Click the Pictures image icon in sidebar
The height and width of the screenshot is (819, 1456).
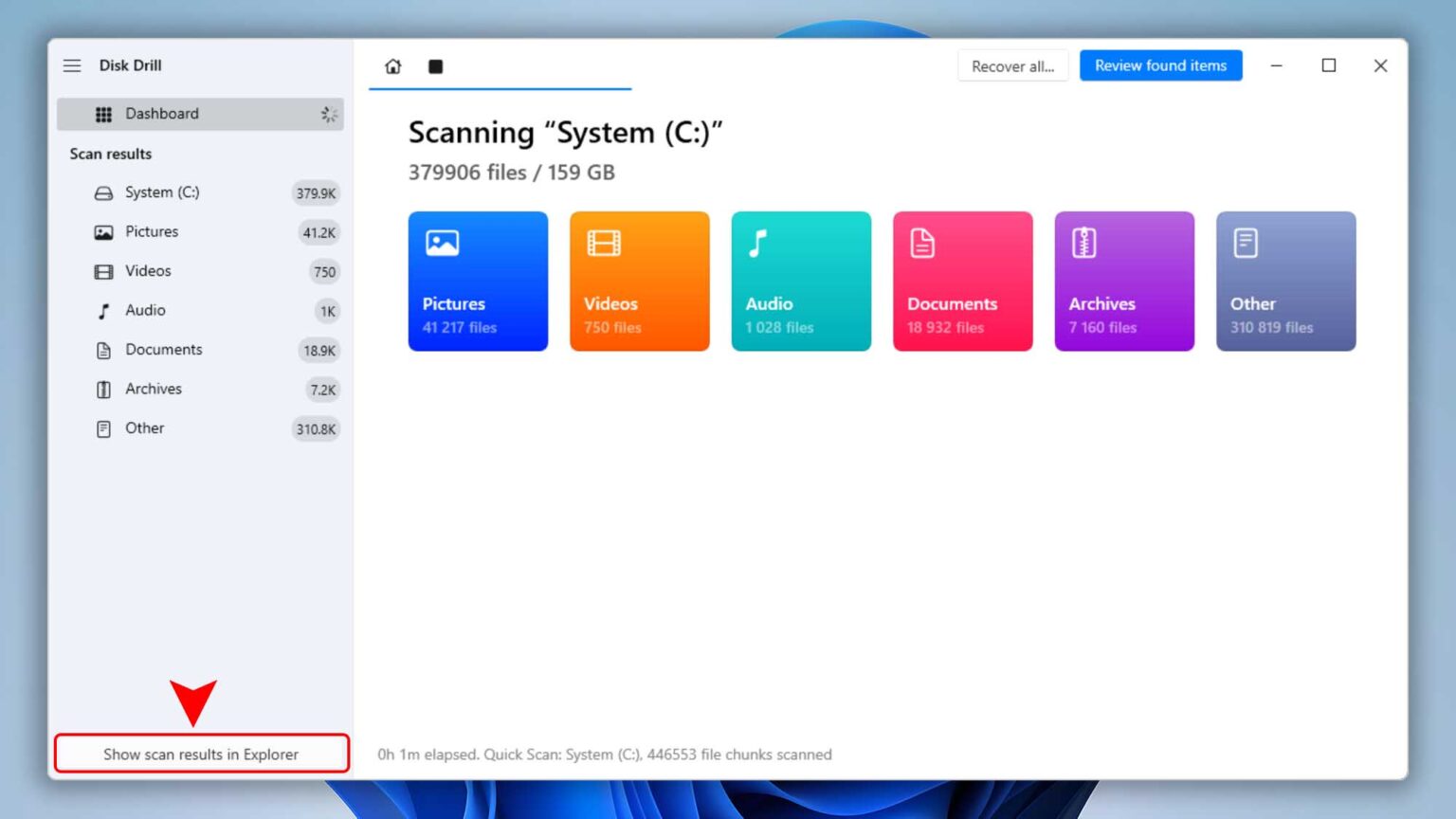[x=102, y=231]
